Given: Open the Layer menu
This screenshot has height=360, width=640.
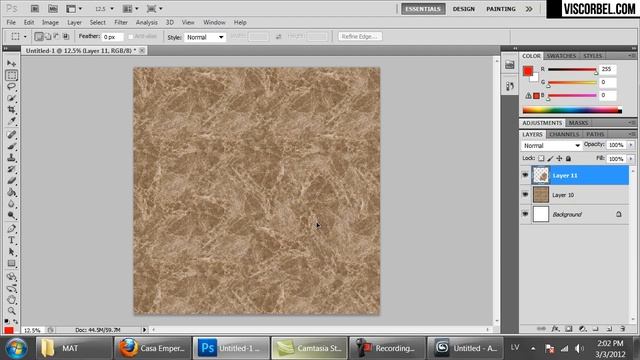Looking at the screenshot, I should [x=74, y=22].
